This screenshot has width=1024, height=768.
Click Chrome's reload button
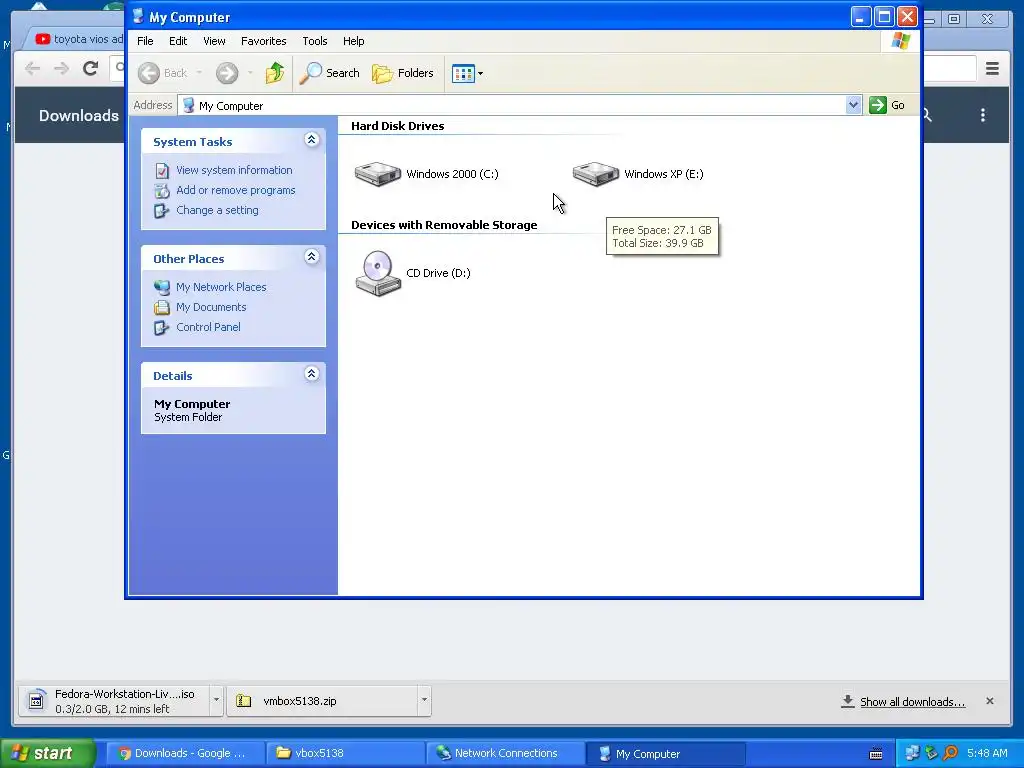point(90,68)
